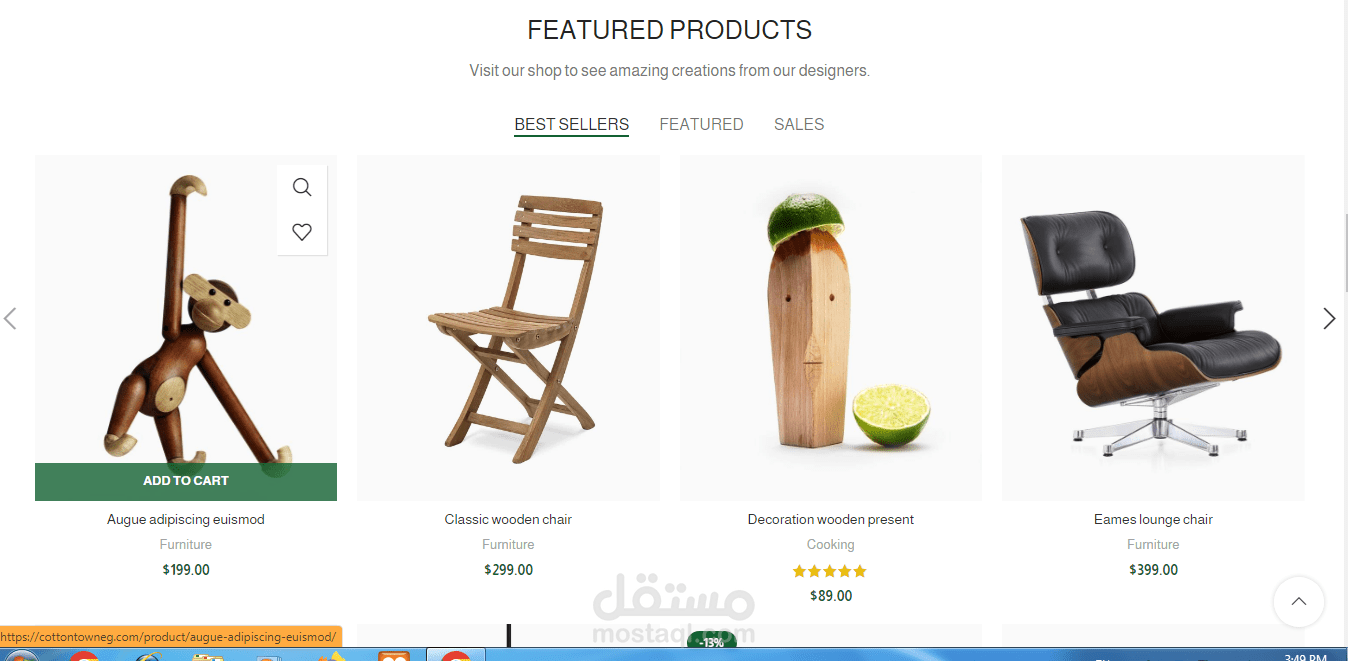Screen dimensions: 1348x661
Task: Add monkey toy to wishlist heart icon
Action: tap(302, 232)
